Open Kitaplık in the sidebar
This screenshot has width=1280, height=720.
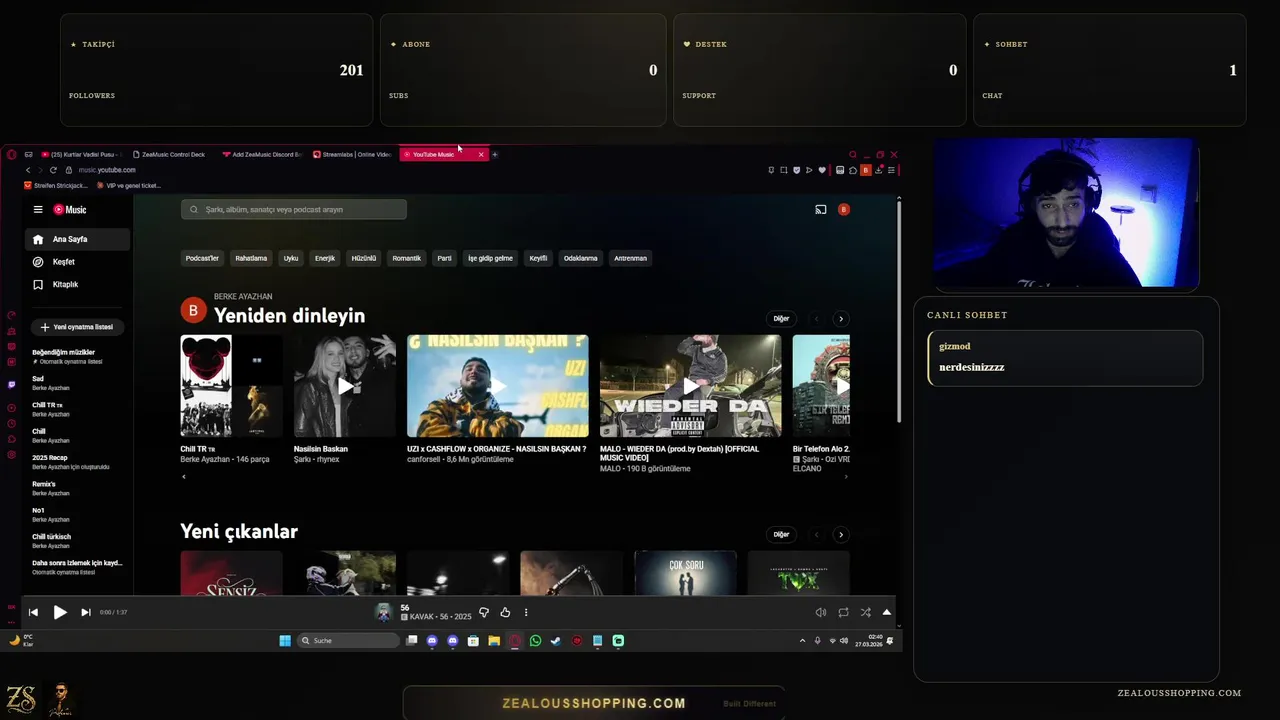(78, 285)
